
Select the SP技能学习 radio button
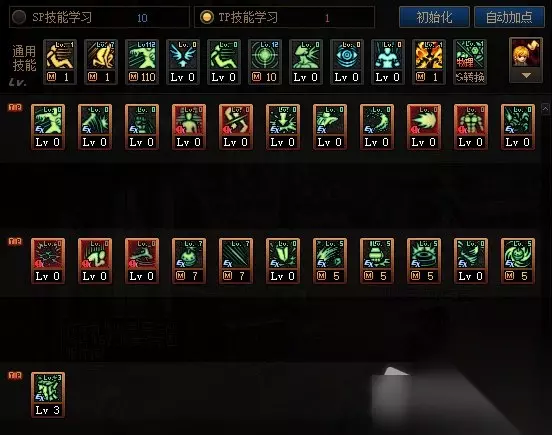tap(19, 17)
